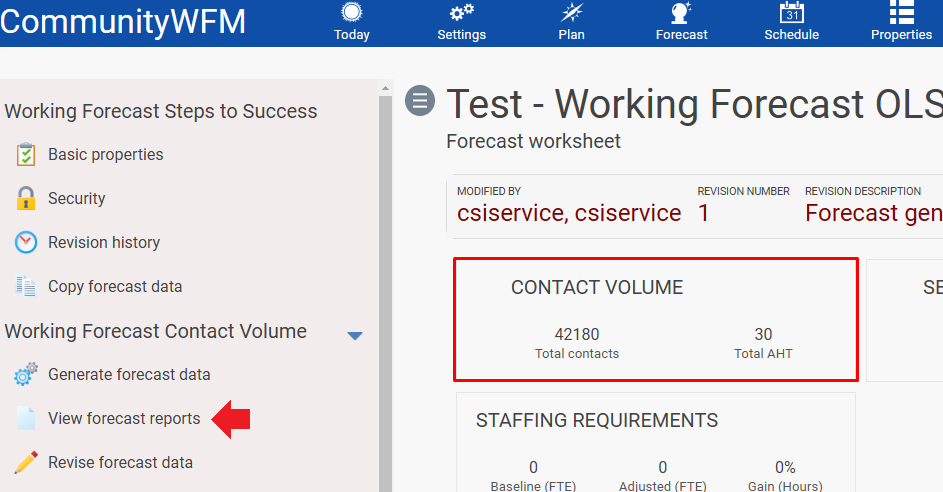Select the Properties menu label

[x=902, y=35]
